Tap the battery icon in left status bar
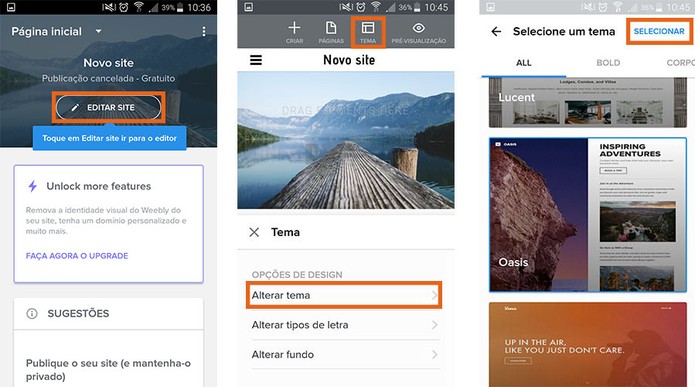Viewport: 695px width, 387px height. 180,7
